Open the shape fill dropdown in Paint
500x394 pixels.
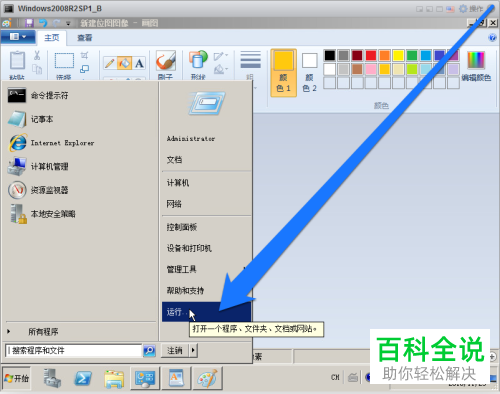click(x=220, y=69)
